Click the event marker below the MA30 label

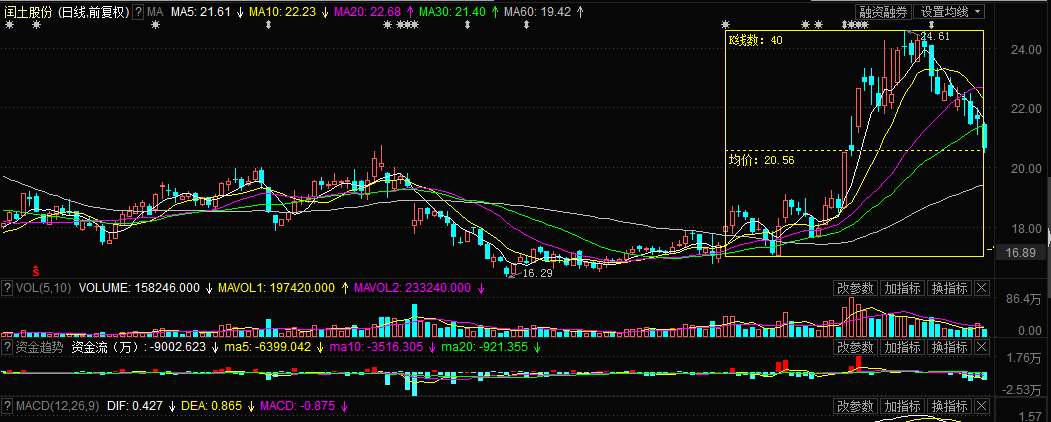pos(468,25)
